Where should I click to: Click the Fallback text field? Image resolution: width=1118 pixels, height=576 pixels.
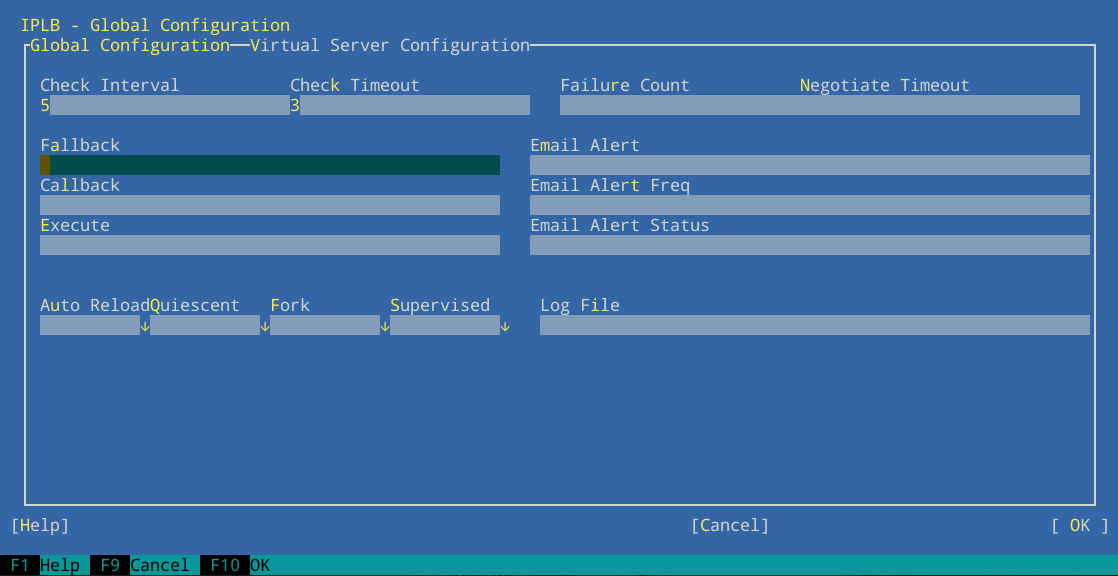270,165
